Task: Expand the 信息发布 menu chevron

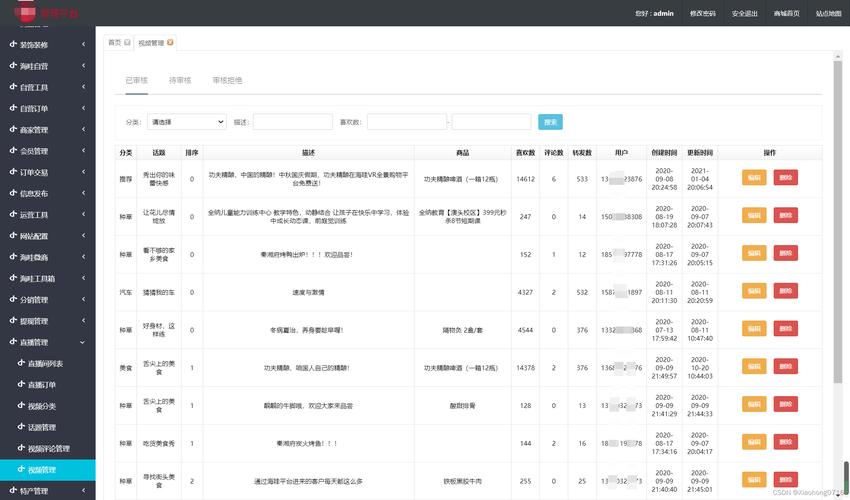Action: (83, 193)
